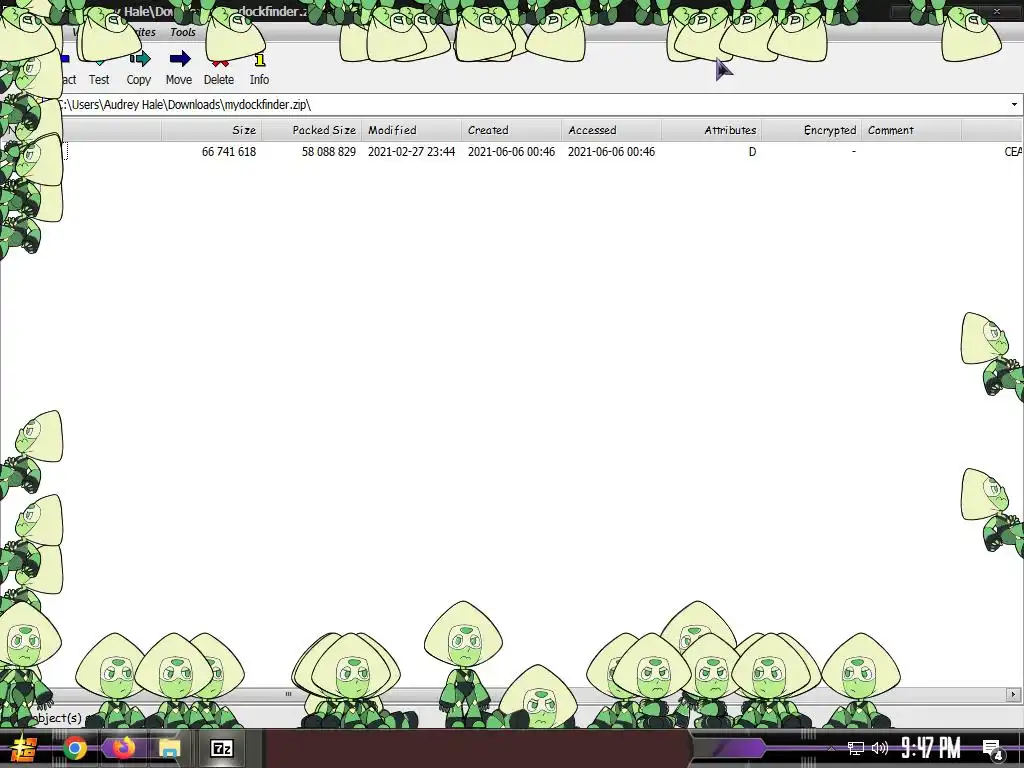Click into the mydockfinder.zip path field
Viewport: 1024px width, 768px height.
coord(522,104)
